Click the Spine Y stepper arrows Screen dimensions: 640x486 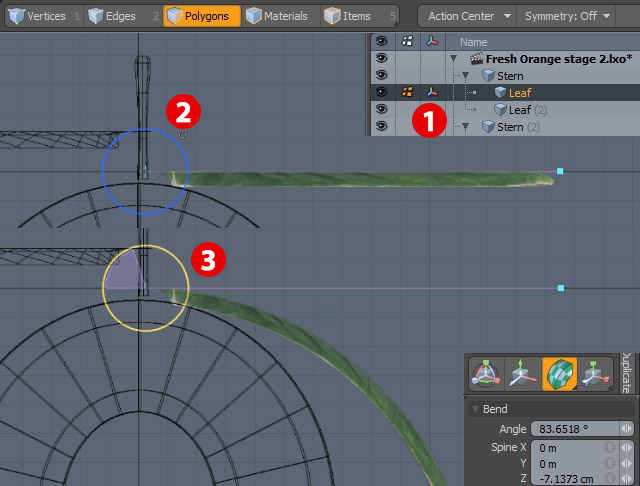pyautogui.click(x=627, y=464)
